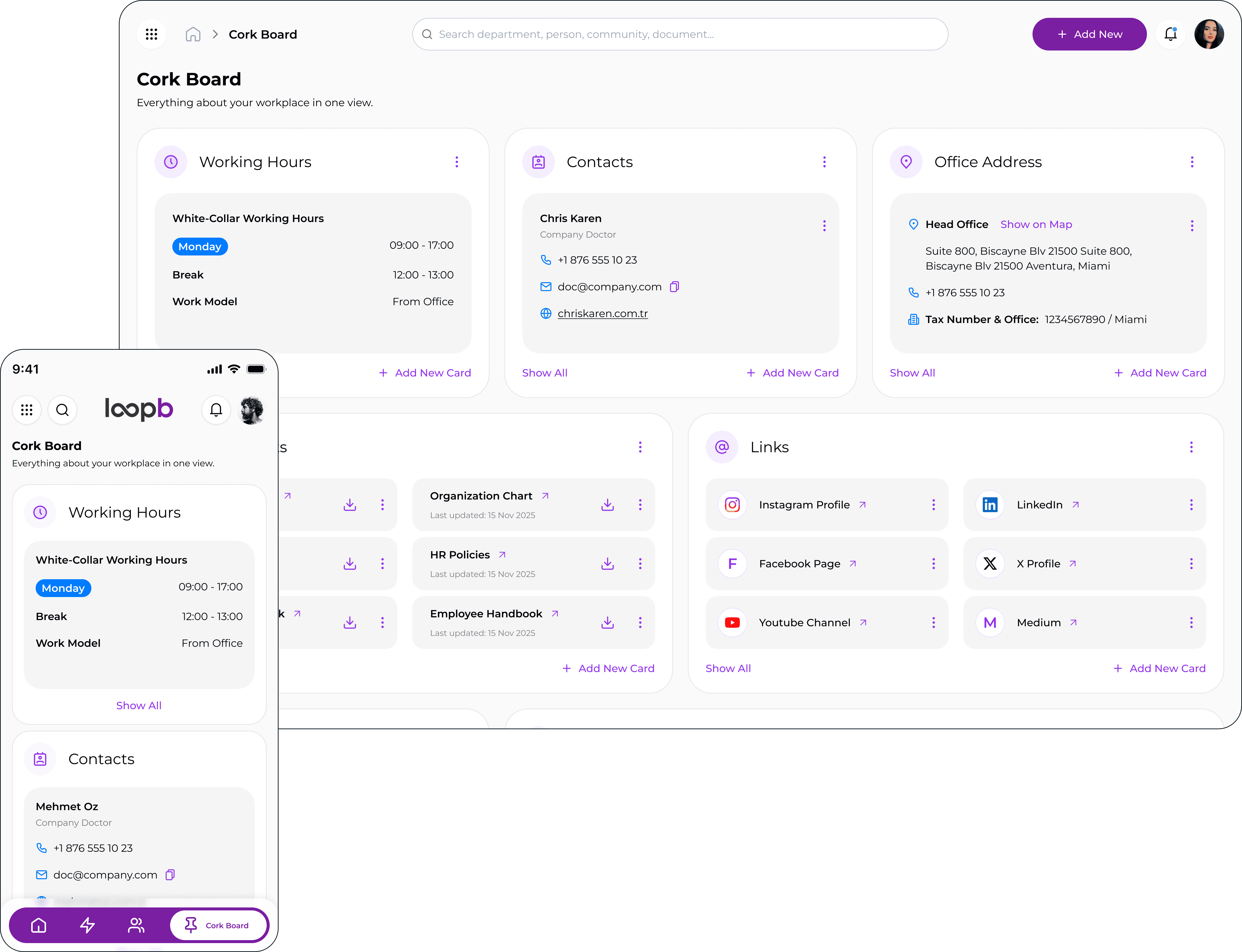Open the Links section kebab menu
Viewport: 1242px width, 952px height.
[x=1191, y=447]
